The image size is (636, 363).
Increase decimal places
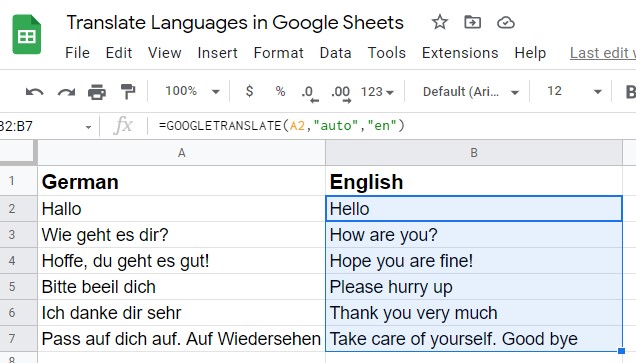point(341,93)
